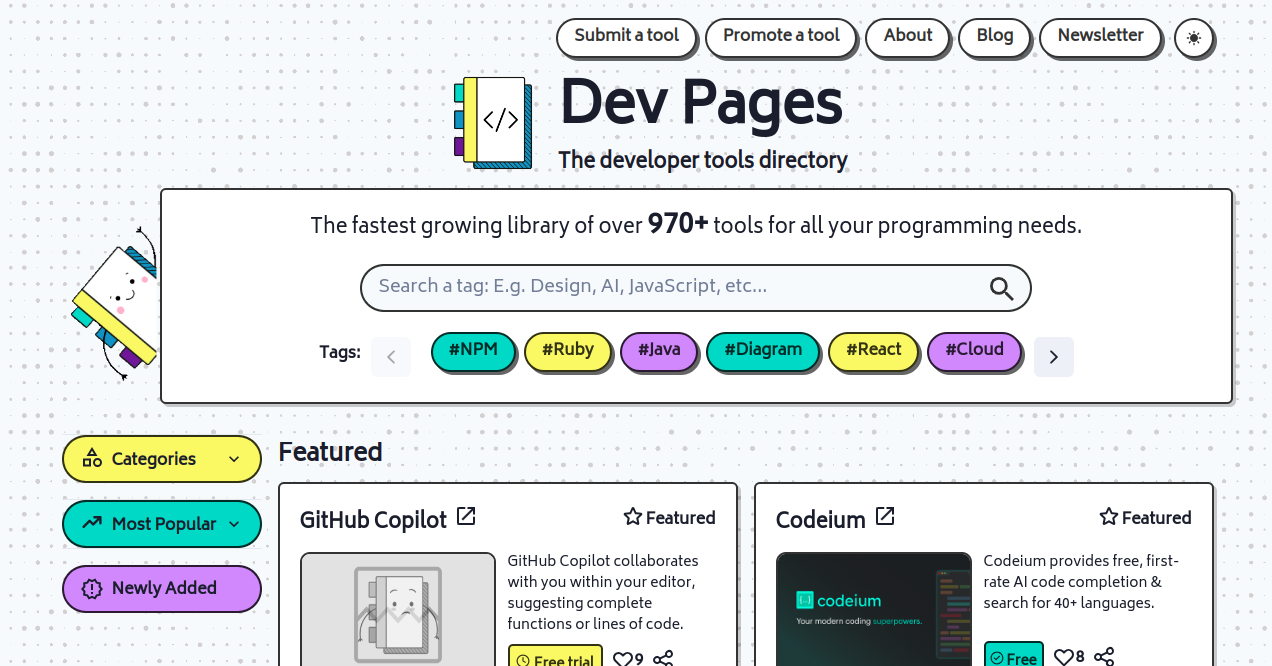
Task: Share Codeium via share icon
Action: (x=1104, y=657)
